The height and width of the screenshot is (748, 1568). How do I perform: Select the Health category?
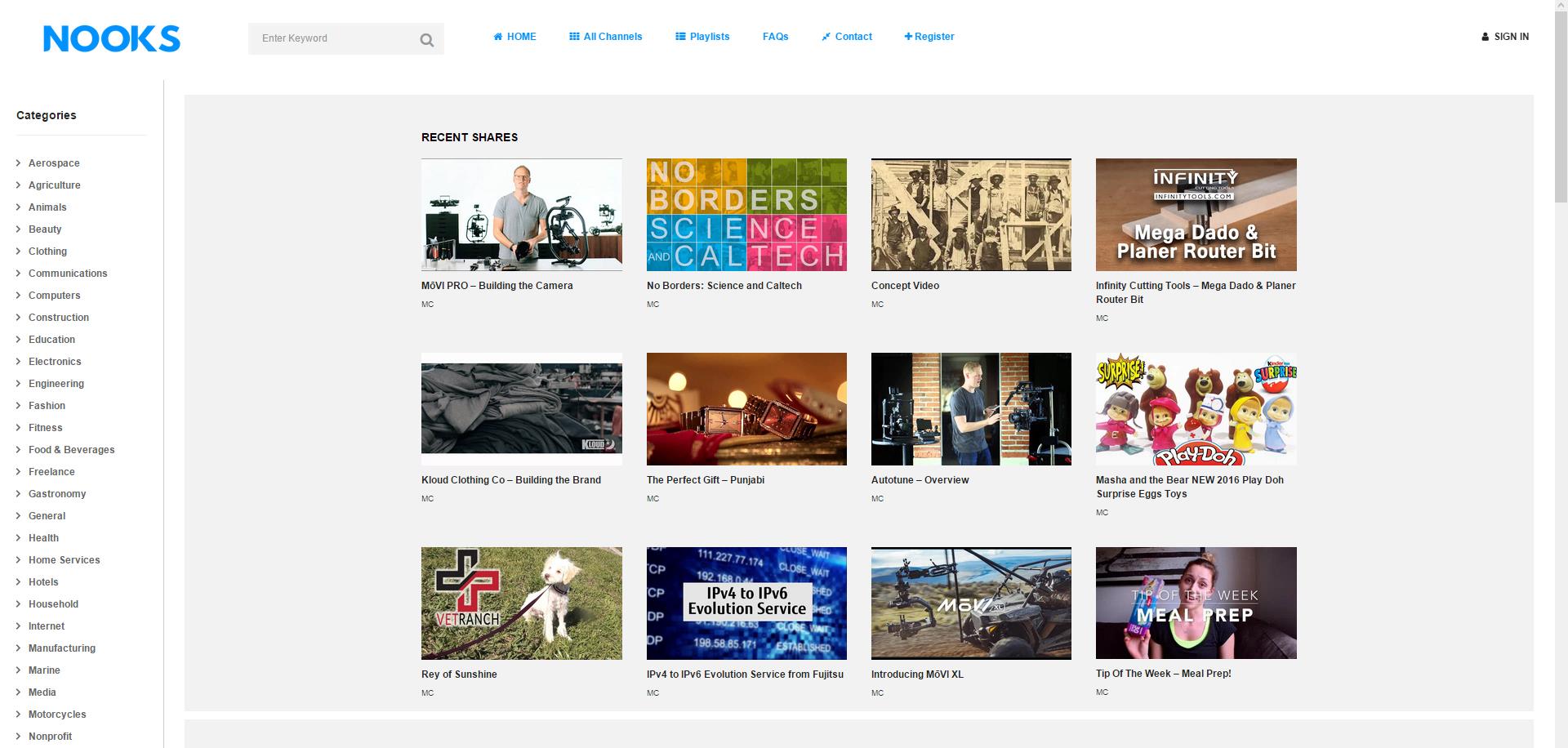click(43, 538)
